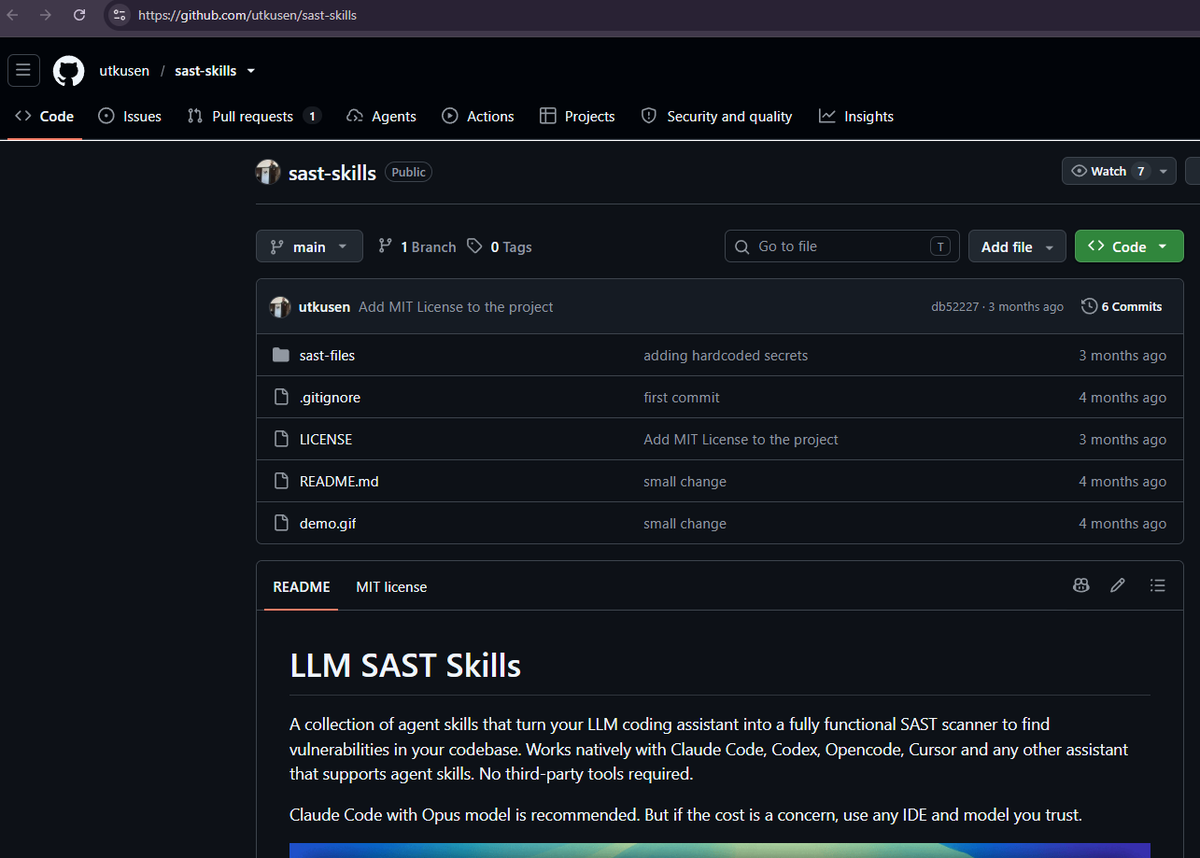Open the demo.gif file
The width and height of the screenshot is (1200, 858).
click(328, 523)
